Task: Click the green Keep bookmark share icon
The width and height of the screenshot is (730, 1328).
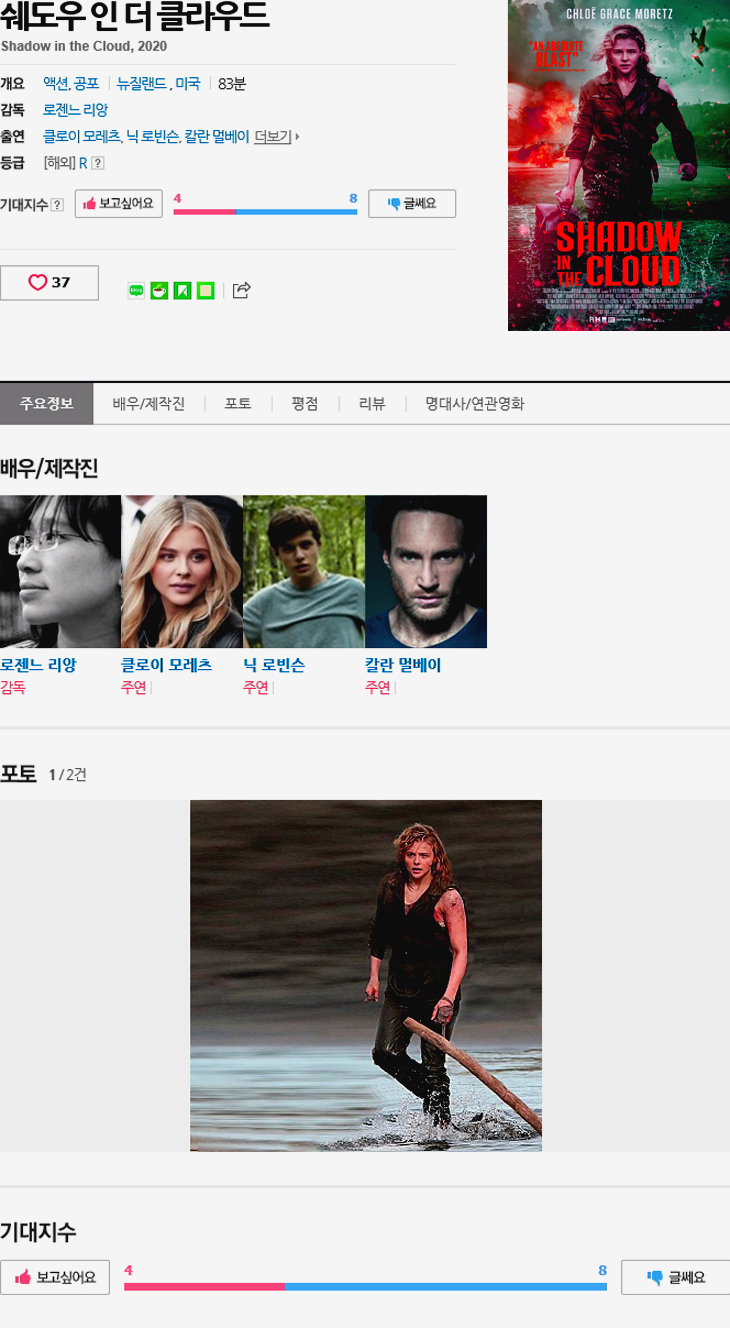Action: coord(182,291)
